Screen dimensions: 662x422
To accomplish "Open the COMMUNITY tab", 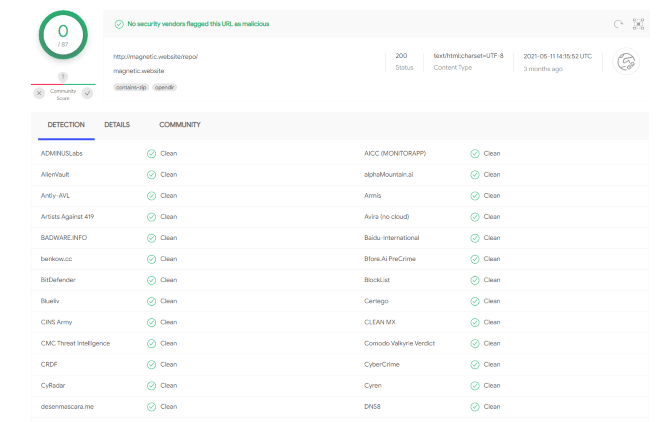I will tap(179, 125).
